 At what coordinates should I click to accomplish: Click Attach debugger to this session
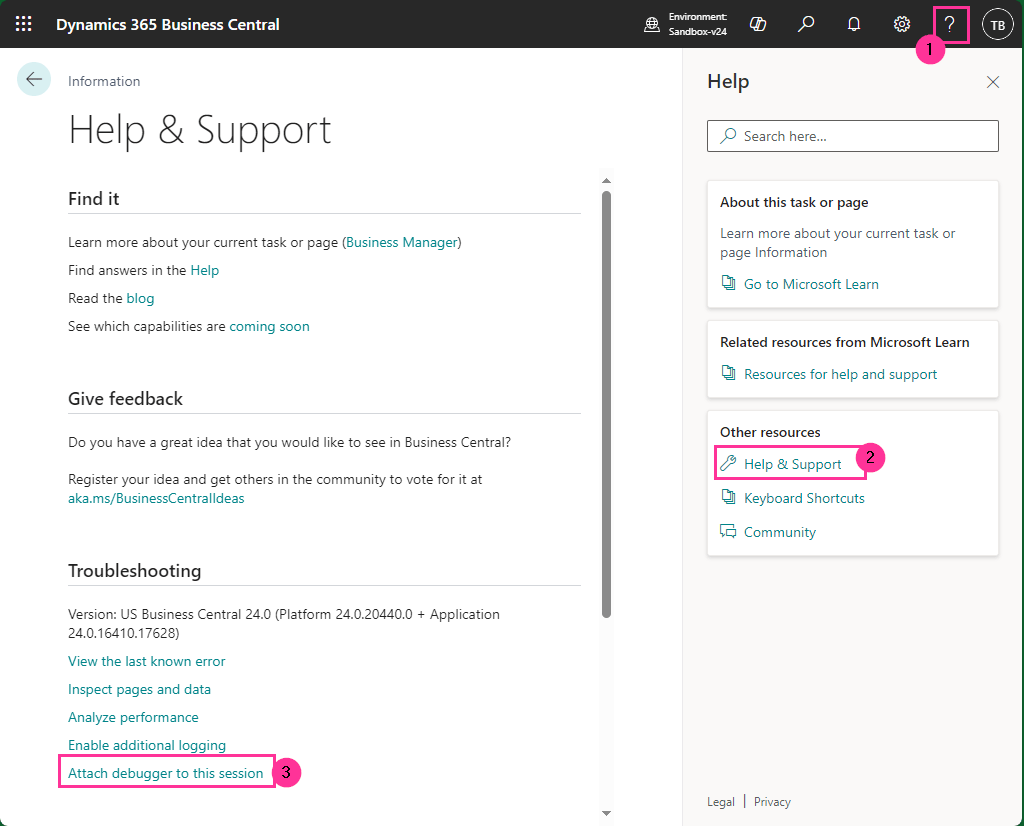(169, 771)
